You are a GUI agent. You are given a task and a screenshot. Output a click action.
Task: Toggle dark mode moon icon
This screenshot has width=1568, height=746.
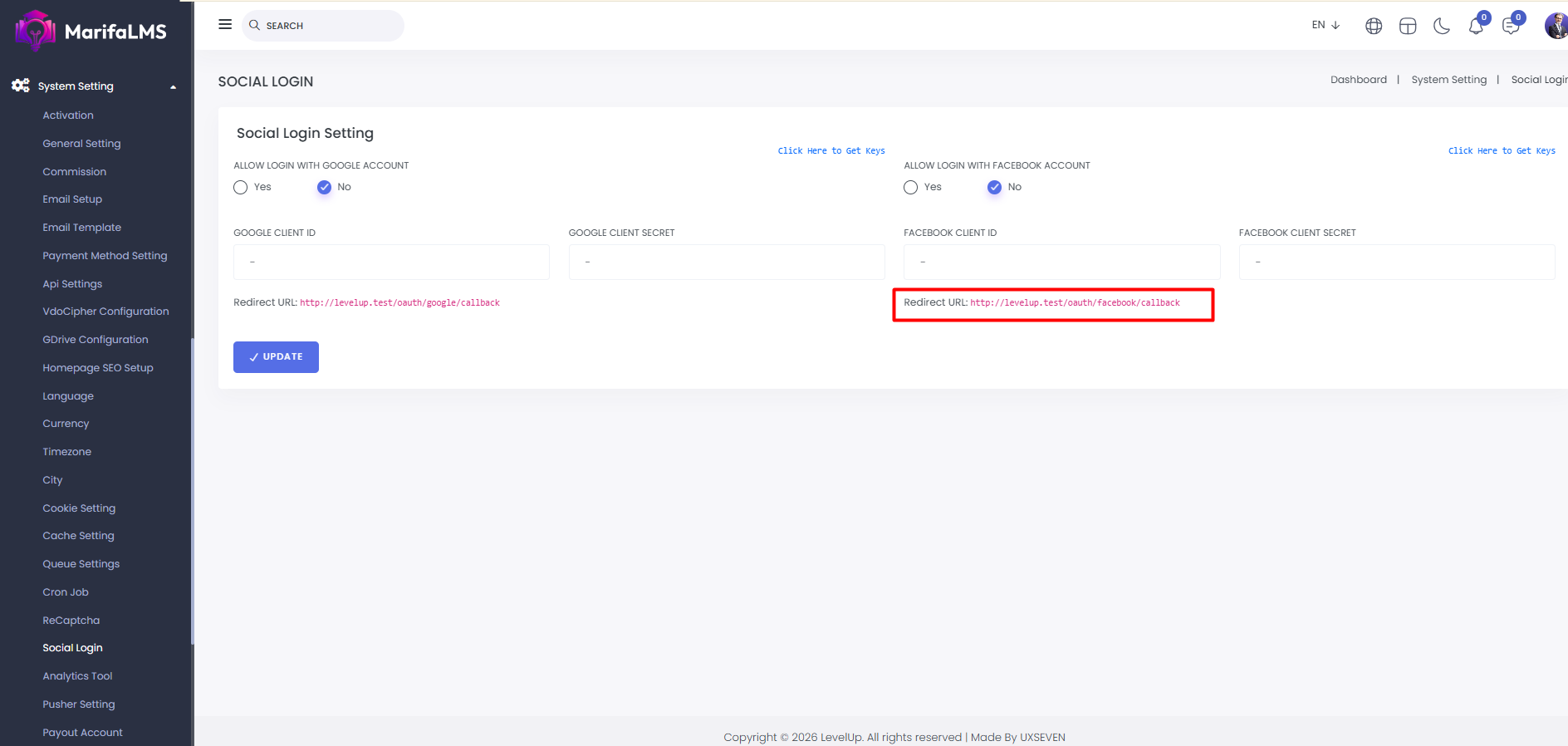pos(1442,27)
